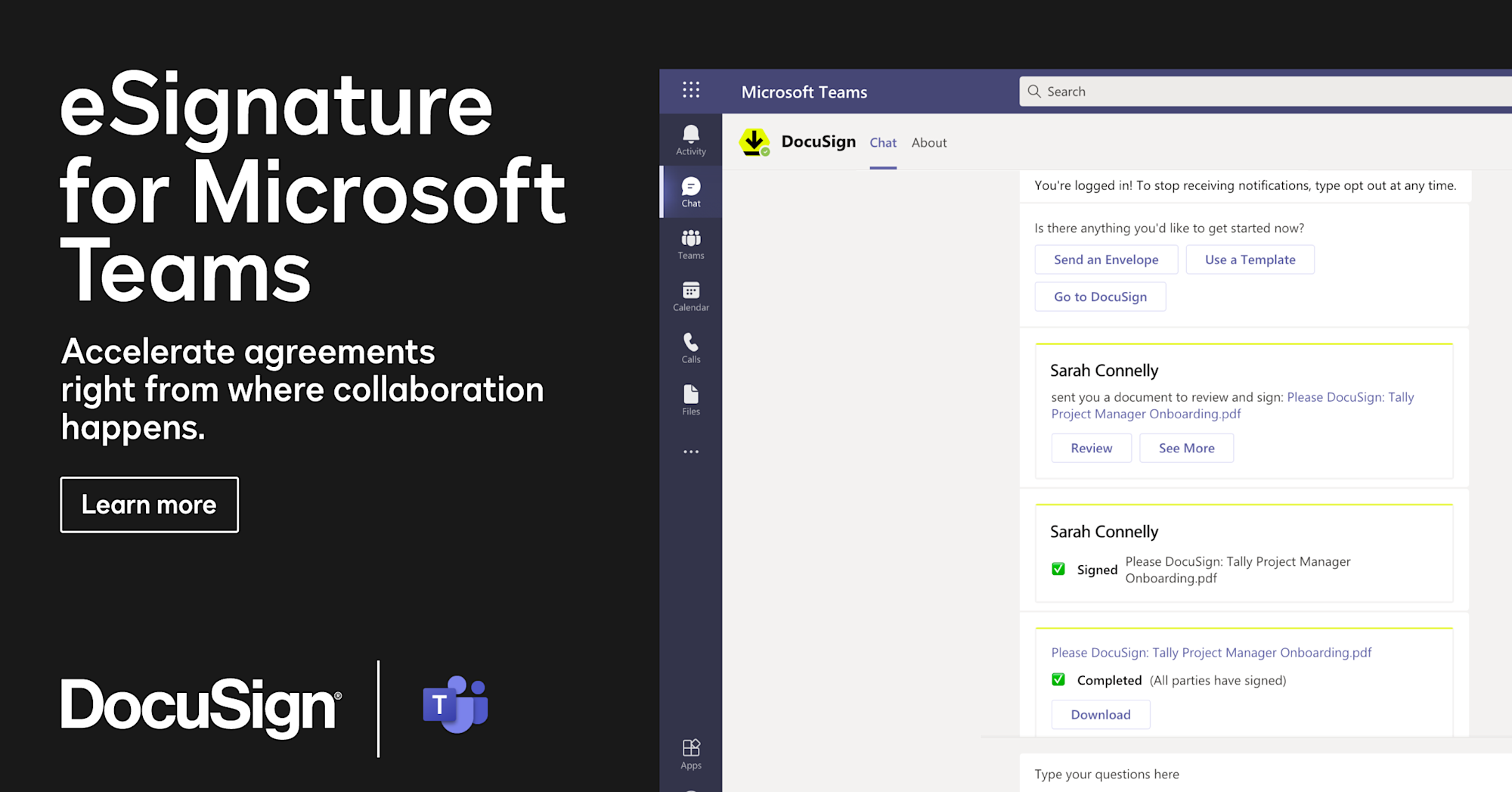This screenshot has height=792, width=1512.
Task: Click the DocuSign app logo in the header
Action: (x=755, y=142)
